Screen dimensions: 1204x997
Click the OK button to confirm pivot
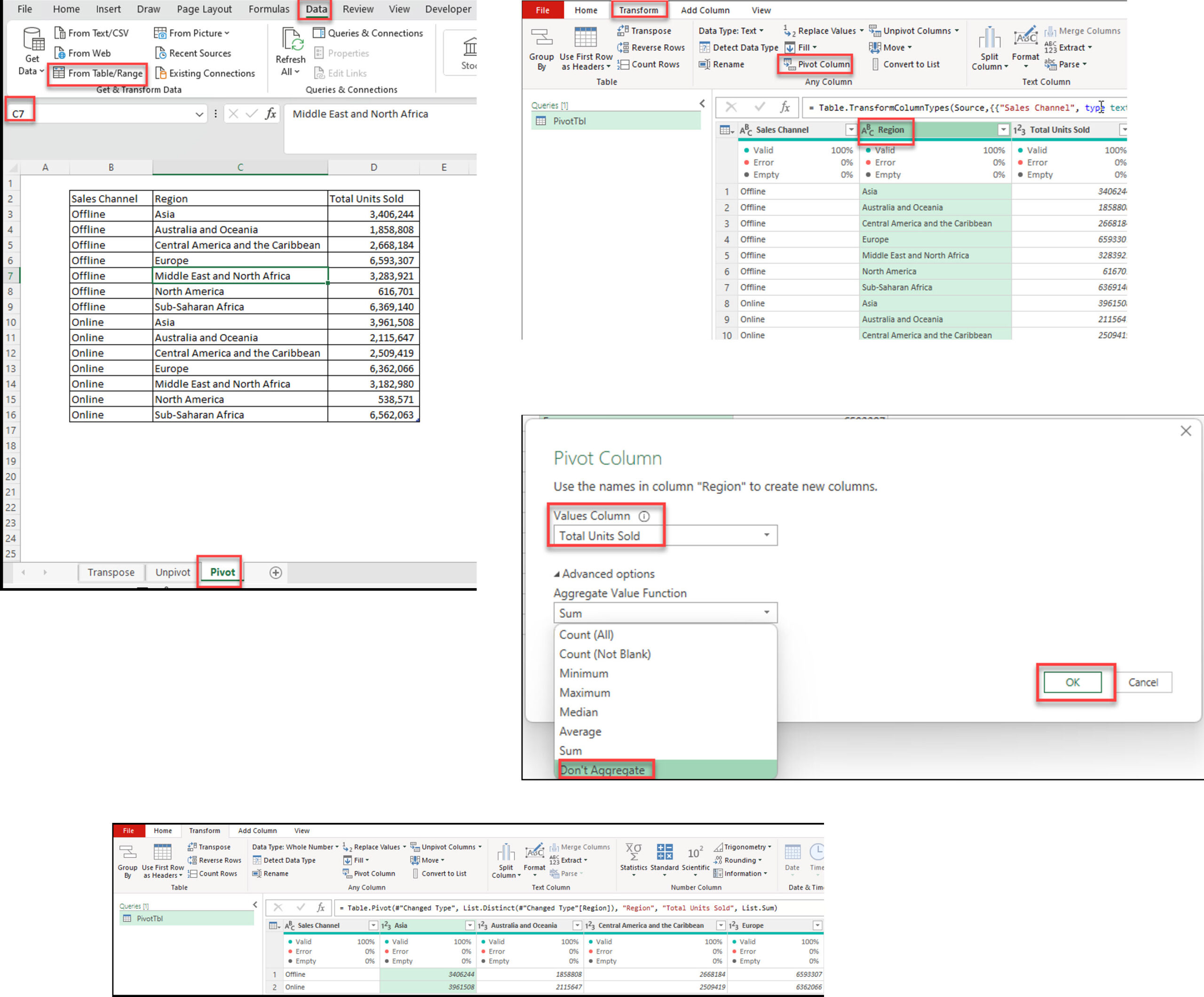[x=1074, y=682]
